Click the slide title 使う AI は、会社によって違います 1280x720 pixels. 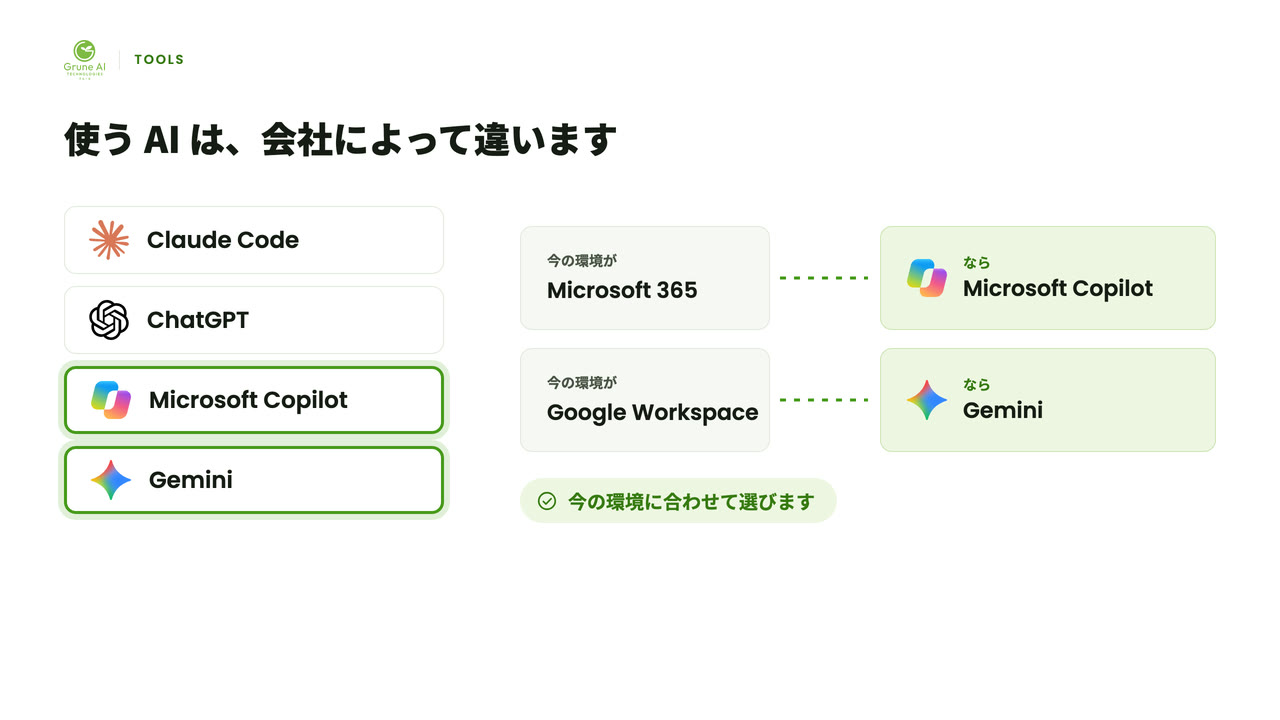(x=340, y=140)
